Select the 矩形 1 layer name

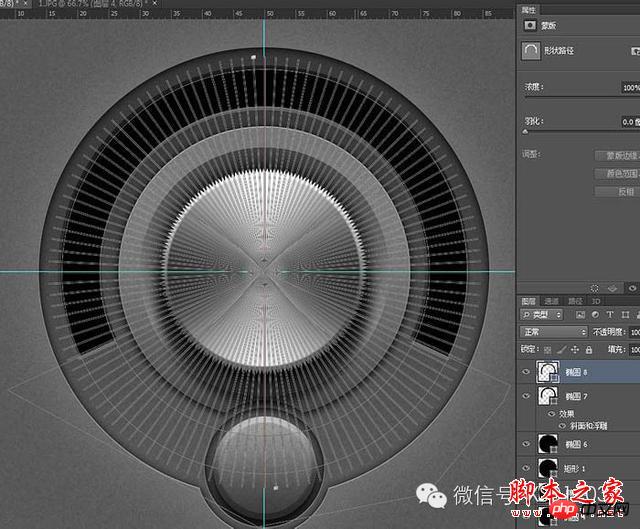click(575, 469)
